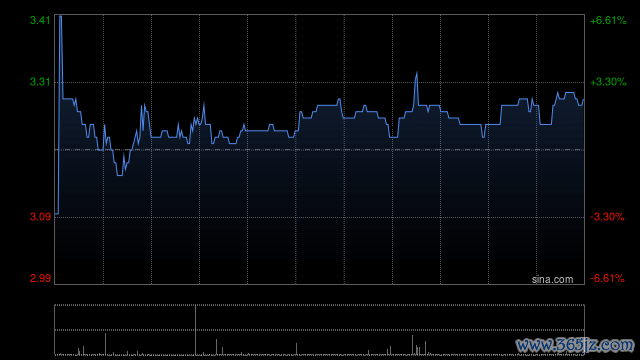
Task: Click the last price point at chart's right edge
Action: point(583,100)
